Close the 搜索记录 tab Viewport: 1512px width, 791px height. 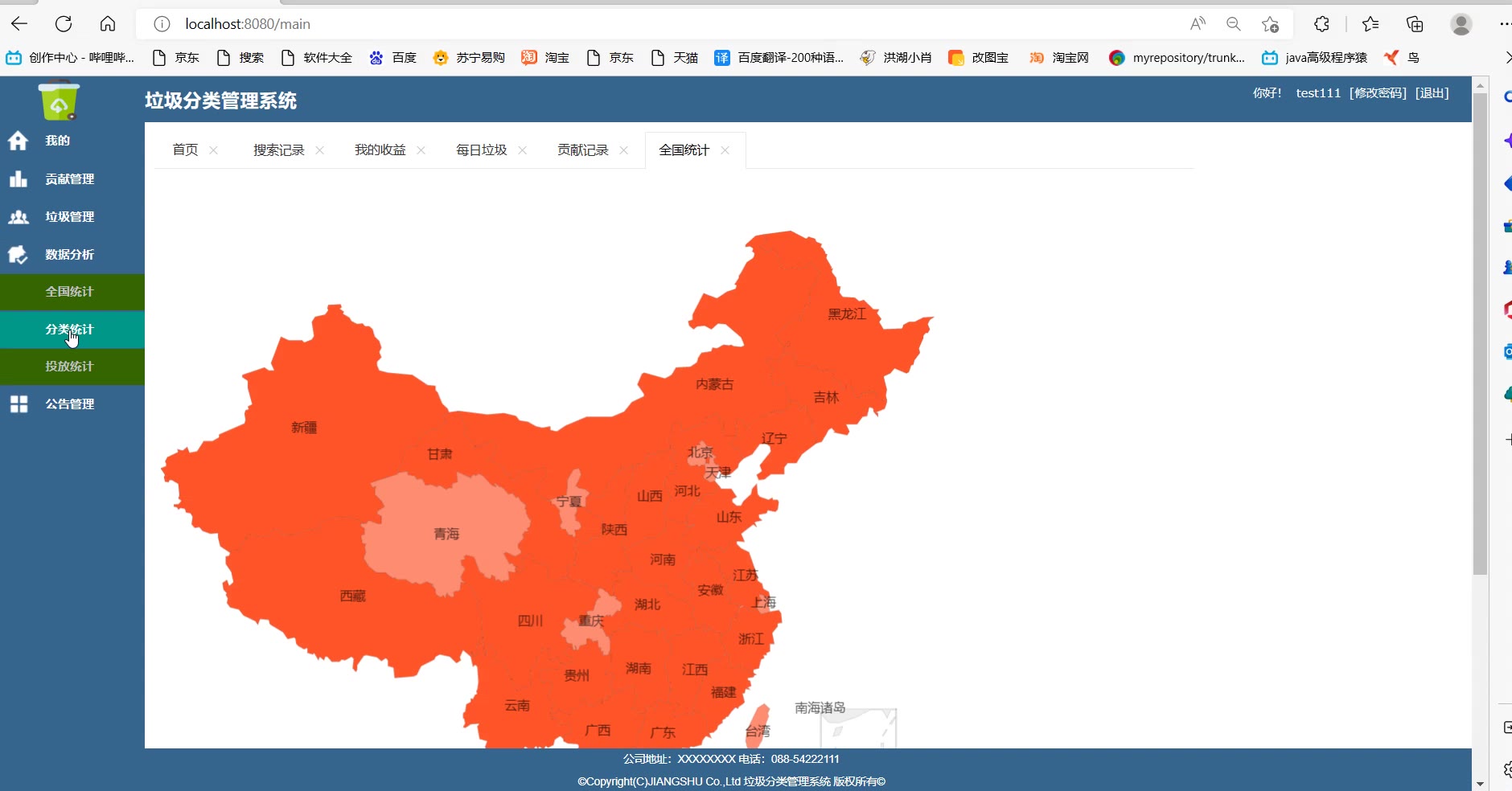(x=319, y=150)
